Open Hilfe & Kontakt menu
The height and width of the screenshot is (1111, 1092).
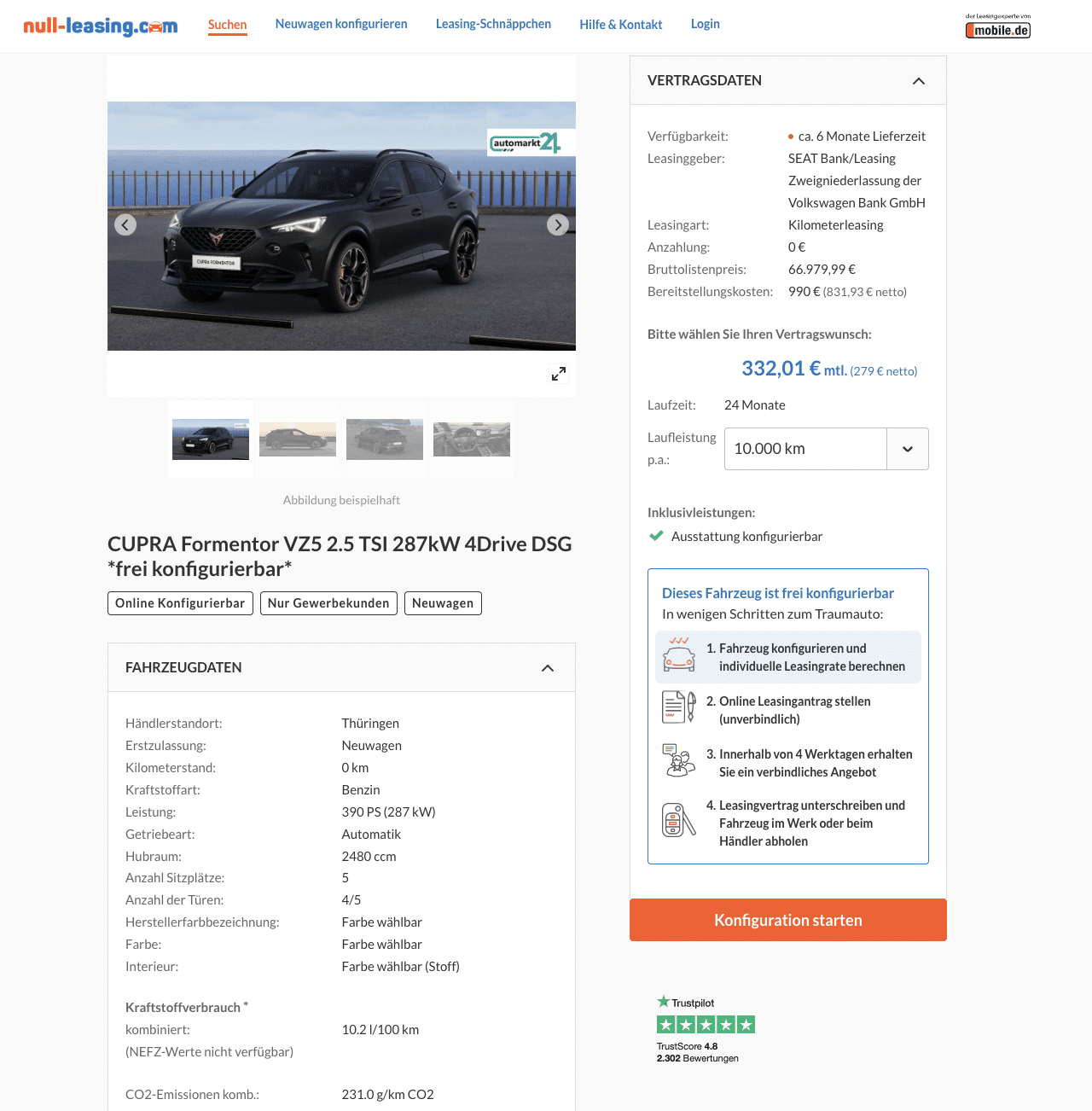pos(621,25)
